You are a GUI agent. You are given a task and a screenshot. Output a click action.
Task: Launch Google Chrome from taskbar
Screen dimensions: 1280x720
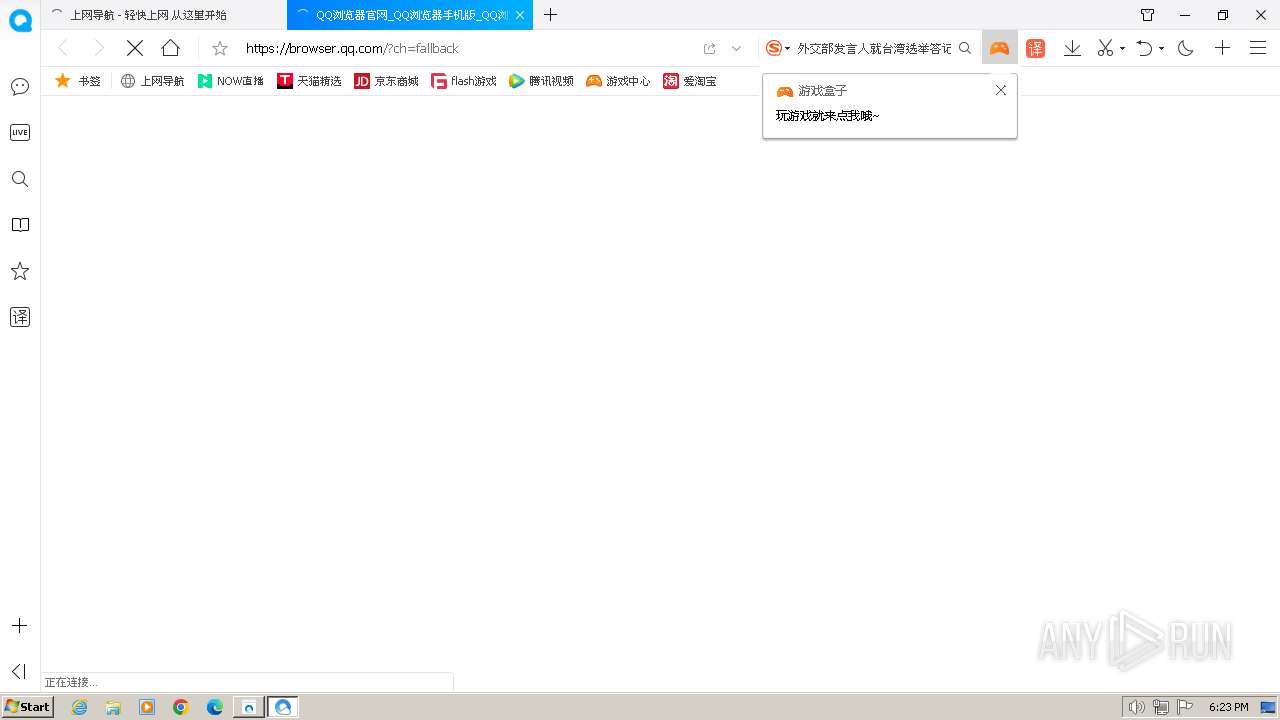[181, 707]
